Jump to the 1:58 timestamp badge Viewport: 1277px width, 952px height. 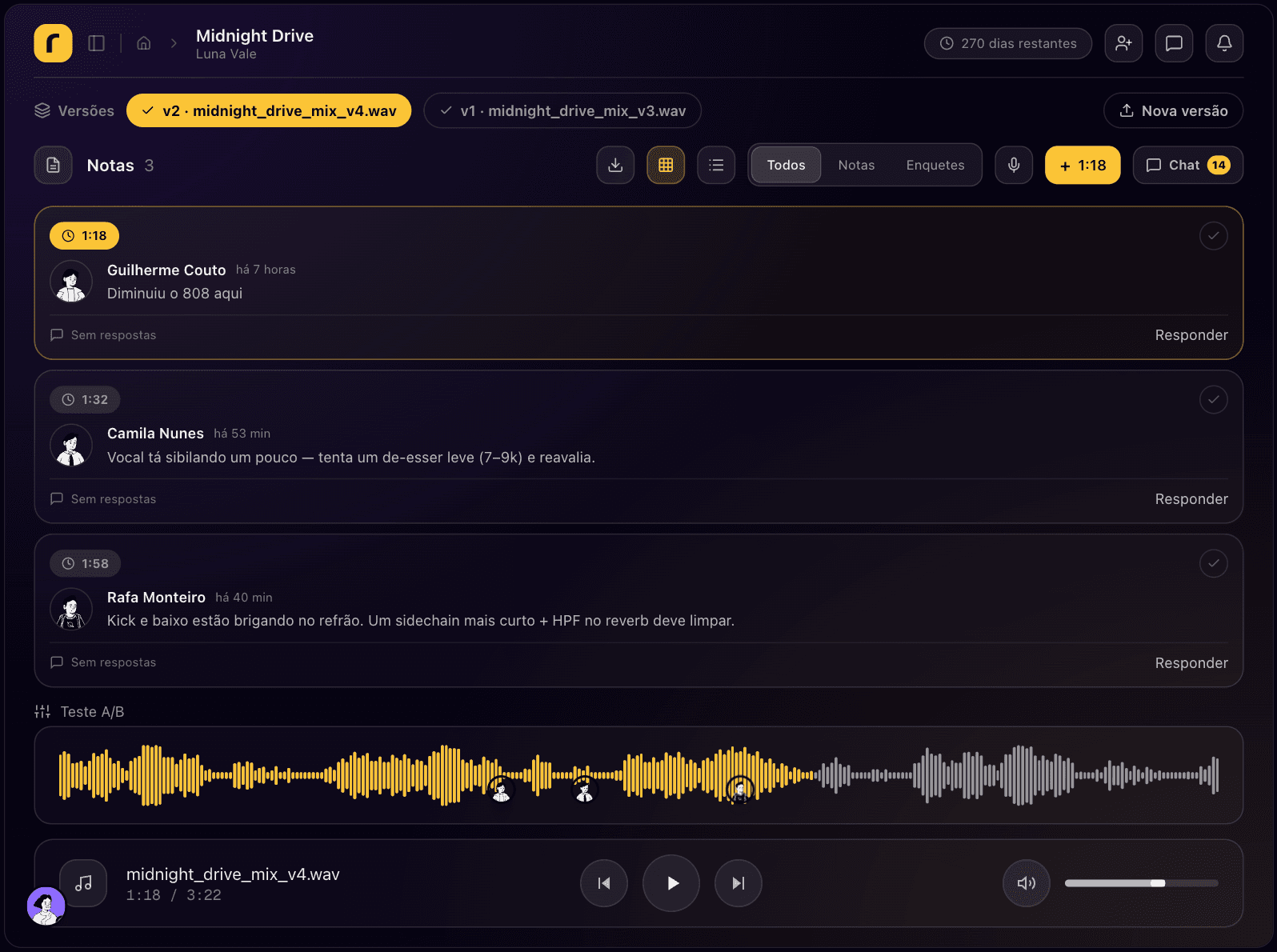tap(85, 564)
